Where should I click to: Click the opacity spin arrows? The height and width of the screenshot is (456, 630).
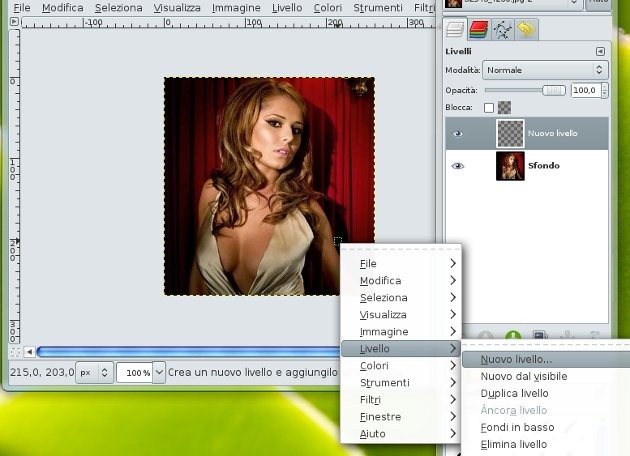604,90
